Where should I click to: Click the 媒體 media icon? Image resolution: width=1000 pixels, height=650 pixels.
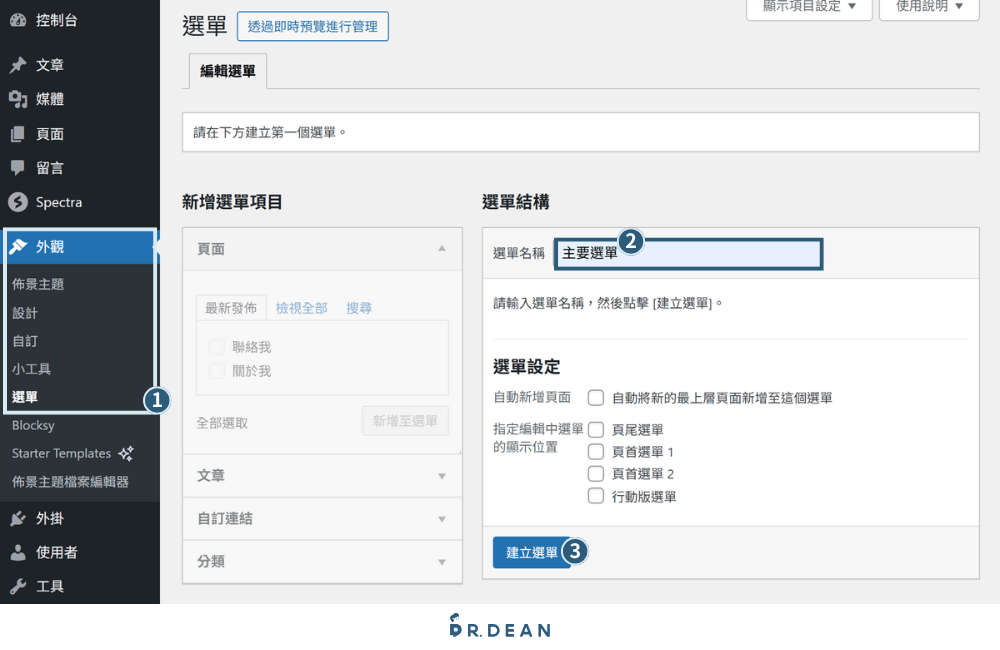point(18,99)
